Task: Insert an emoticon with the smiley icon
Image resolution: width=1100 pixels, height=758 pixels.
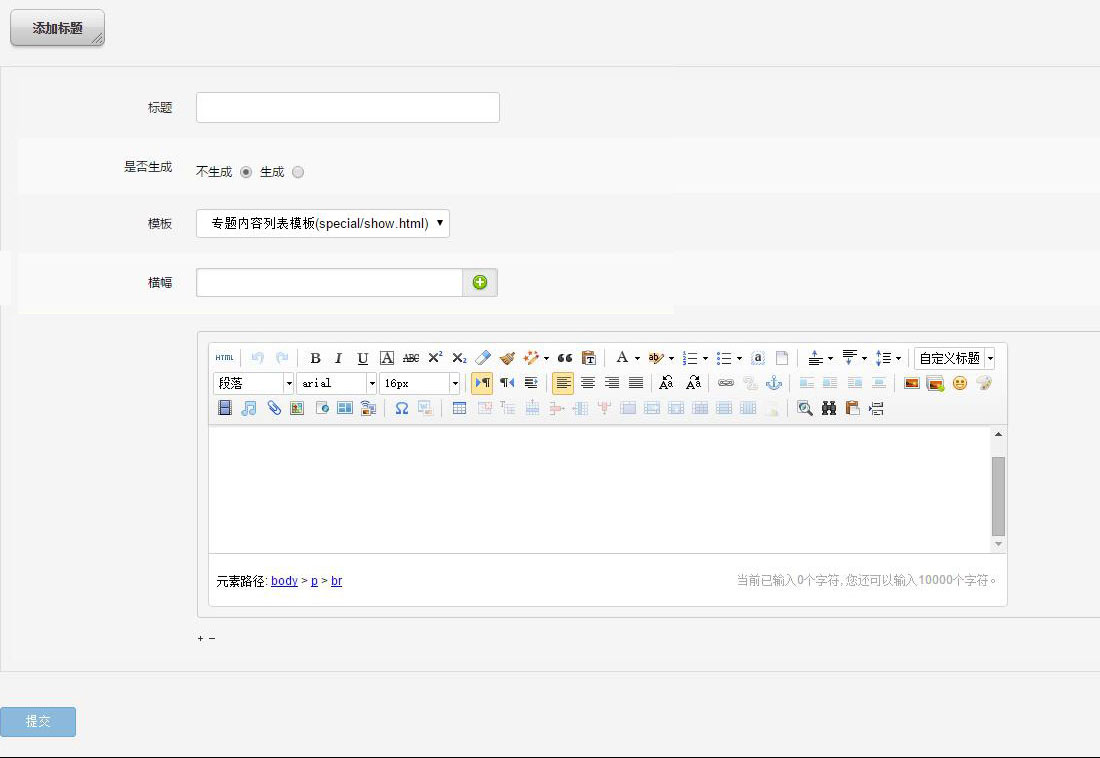Action: coord(960,383)
